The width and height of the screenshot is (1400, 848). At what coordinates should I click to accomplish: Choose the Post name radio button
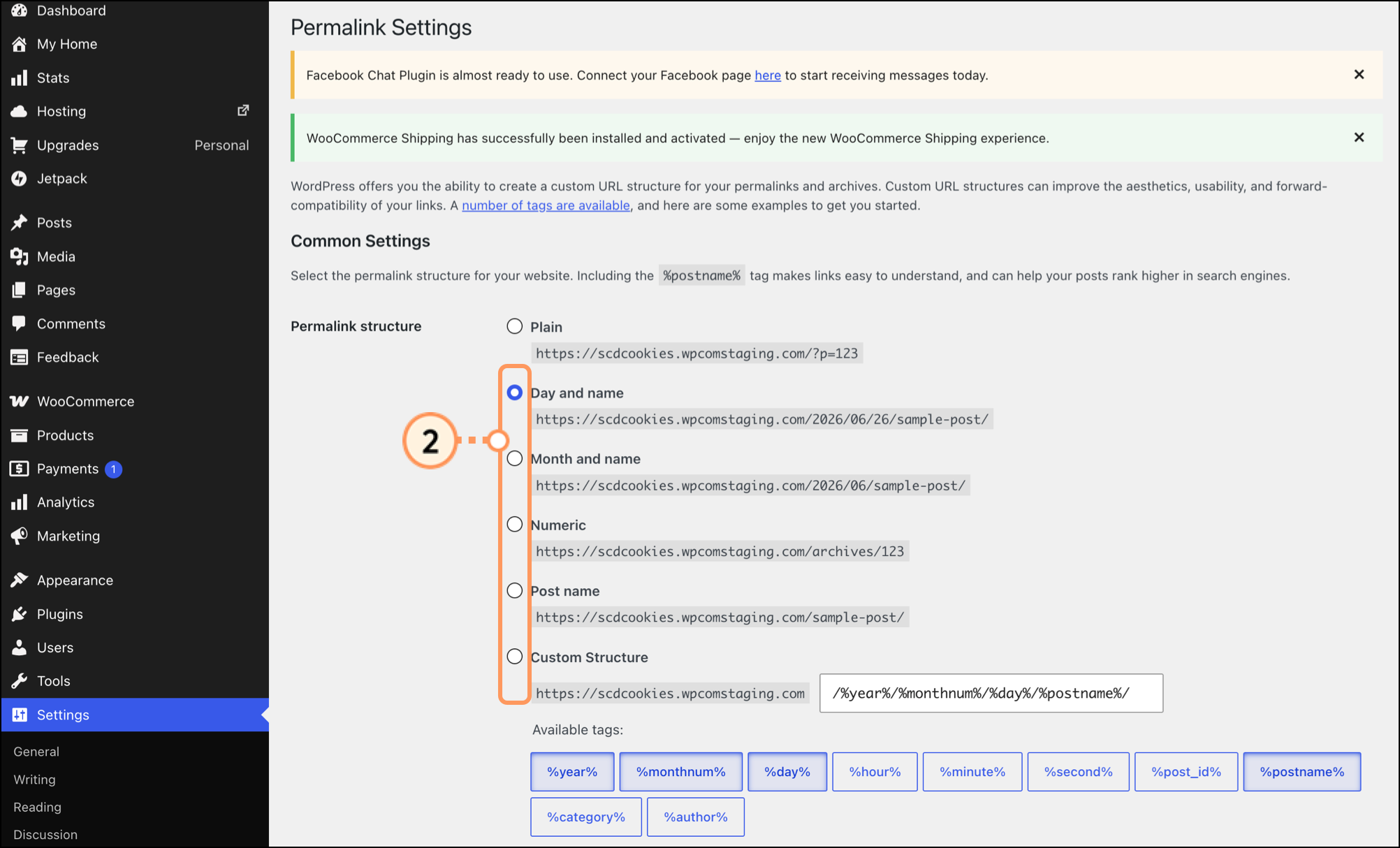coord(515,590)
